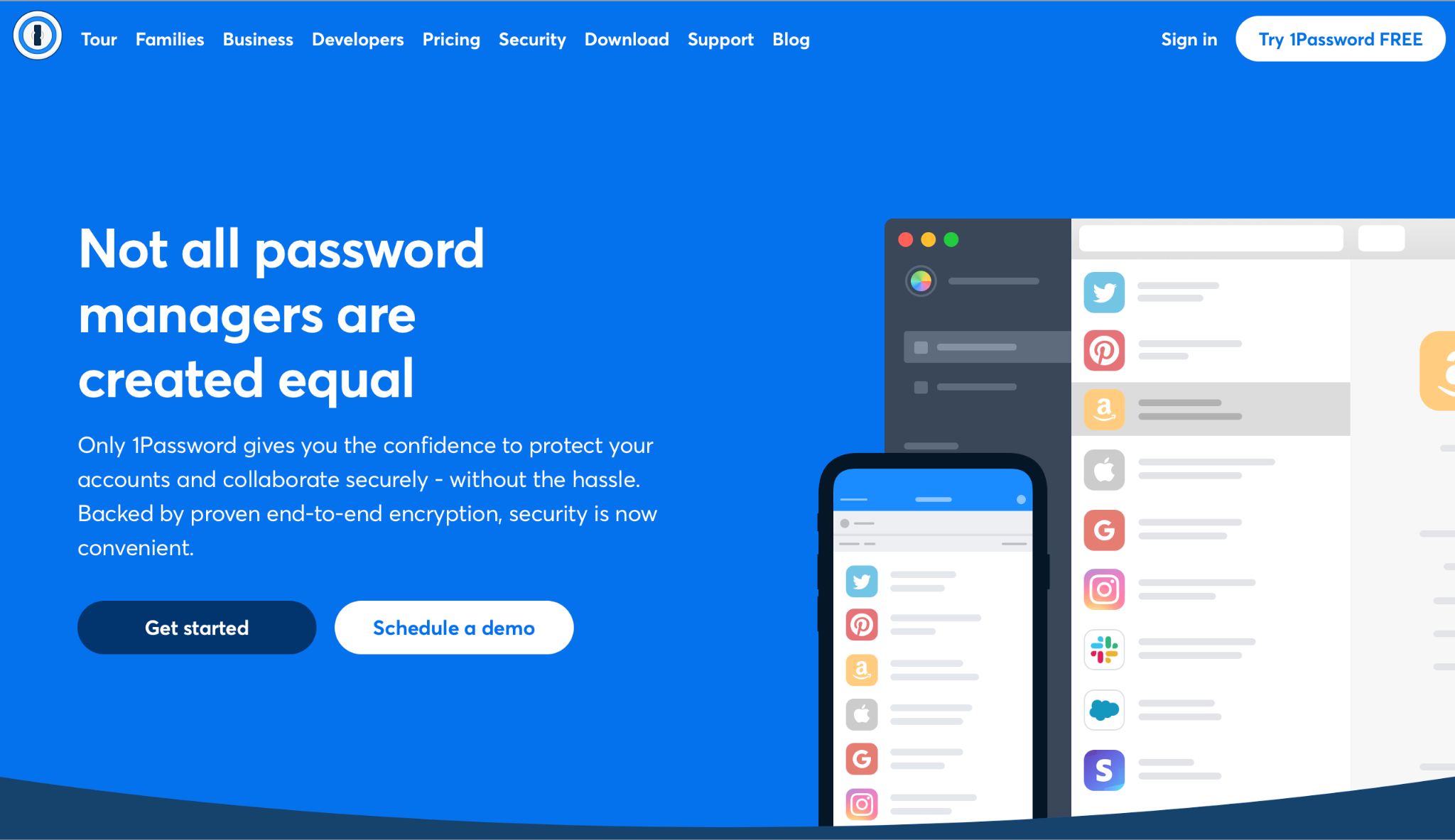Navigate to the Security menu item
This screenshot has width=1455, height=840.
pyautogui.click(x=534, y=39)
